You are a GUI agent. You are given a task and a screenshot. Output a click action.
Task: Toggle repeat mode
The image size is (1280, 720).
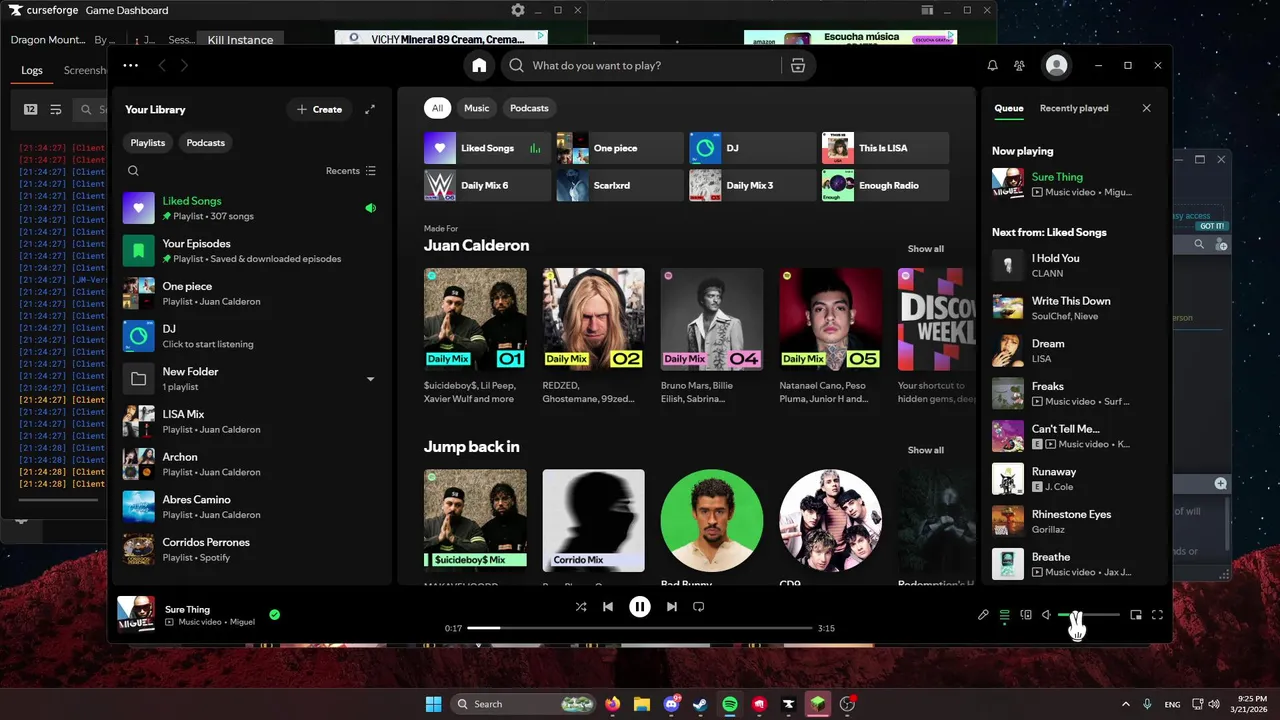tap(699, 606)
